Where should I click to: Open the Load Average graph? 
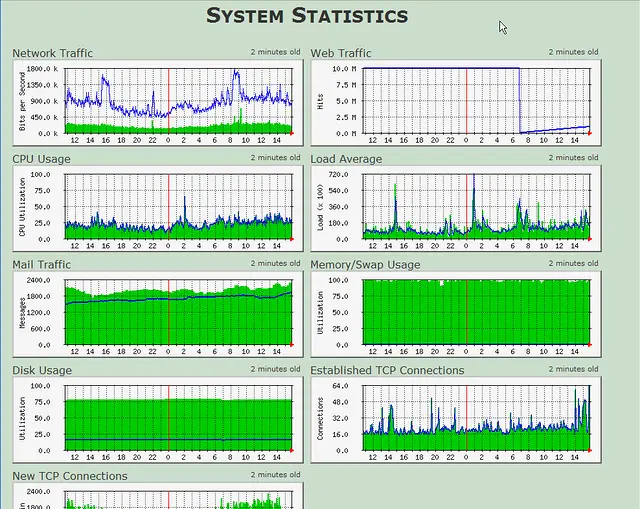456,209
